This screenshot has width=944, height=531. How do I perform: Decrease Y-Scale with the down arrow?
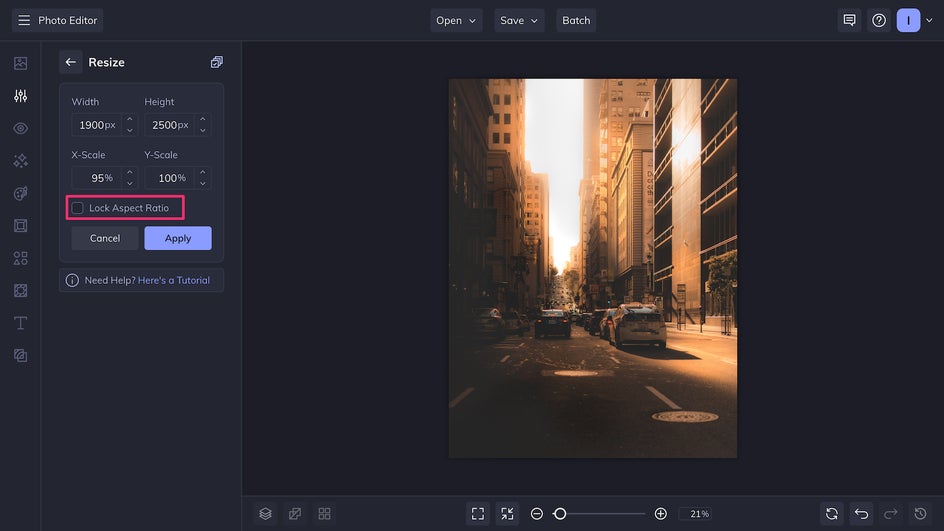click(203, 184)
